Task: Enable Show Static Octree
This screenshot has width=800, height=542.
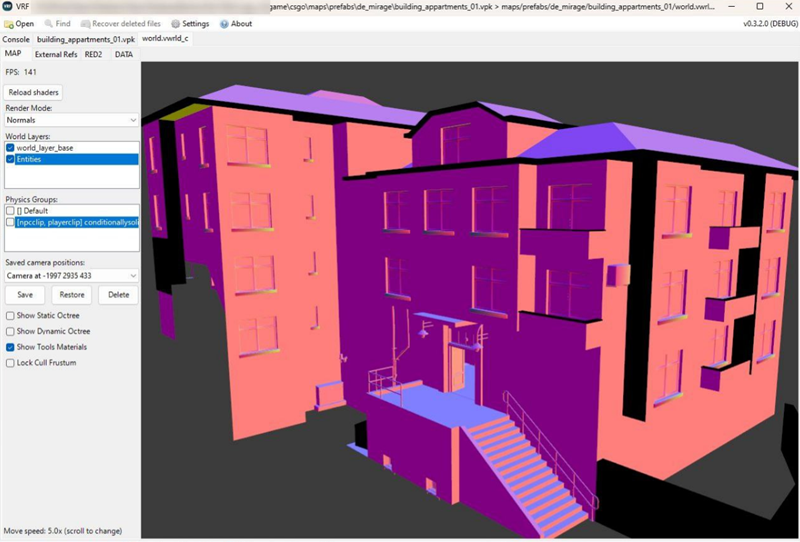Action: (x=10, y=315)
